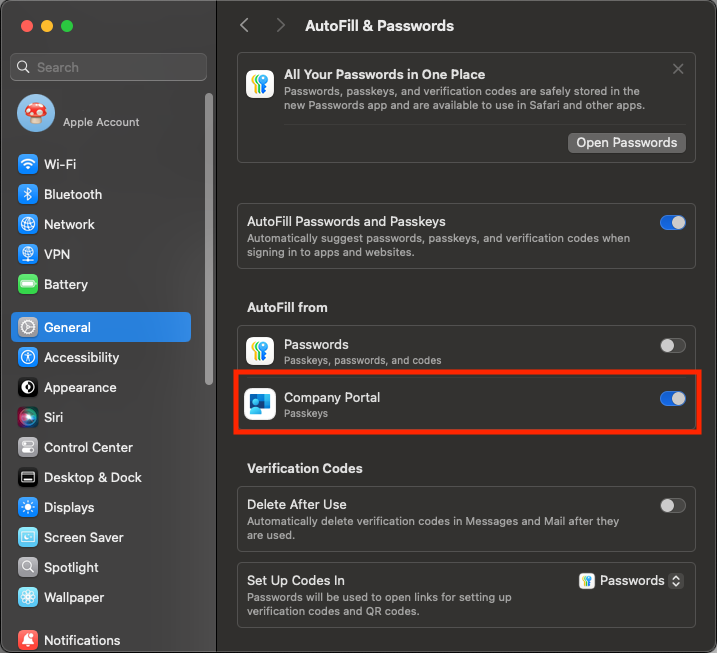Select the Accessibility sidebar icon
Image resolution: width=717 pixels, height=653 pixels.
[x=28, y=357]
